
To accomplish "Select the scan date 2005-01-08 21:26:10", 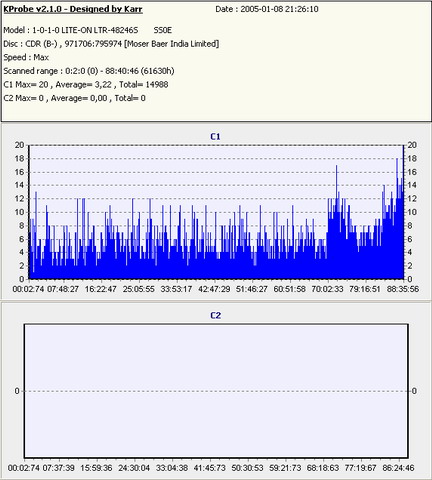I will 279,9.
